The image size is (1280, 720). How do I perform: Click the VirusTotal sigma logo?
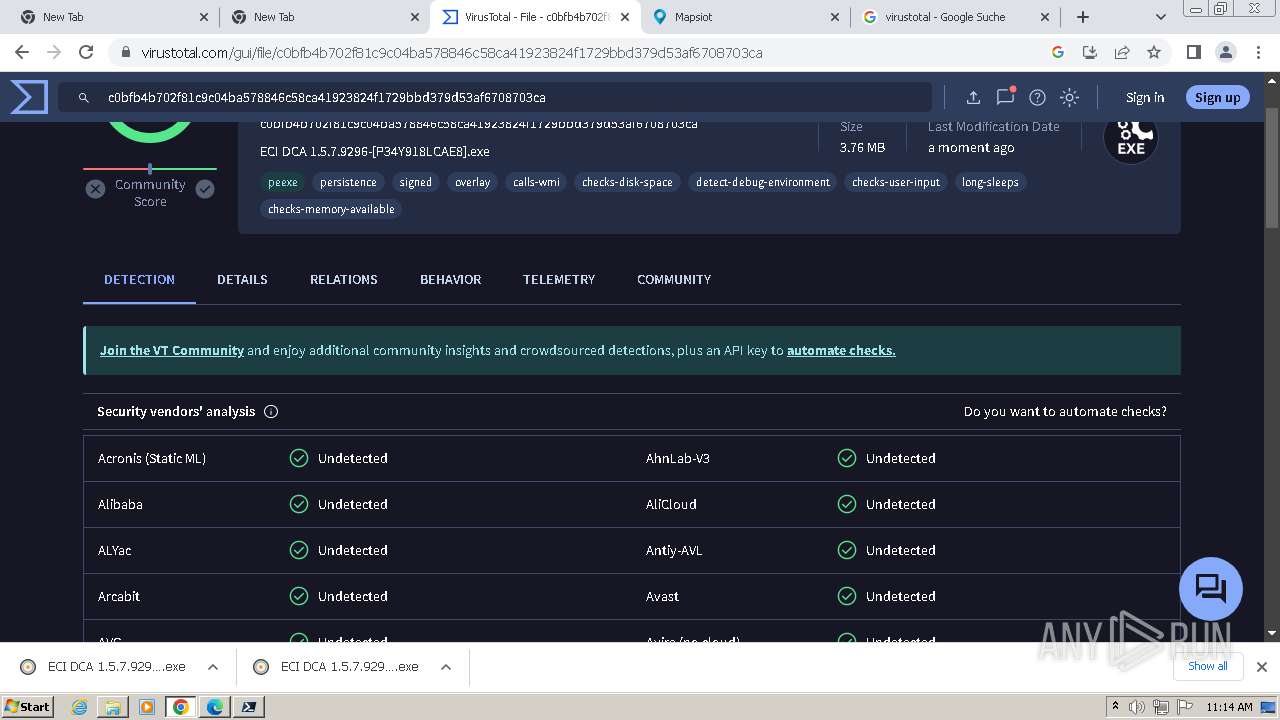(x=29, y=97)
